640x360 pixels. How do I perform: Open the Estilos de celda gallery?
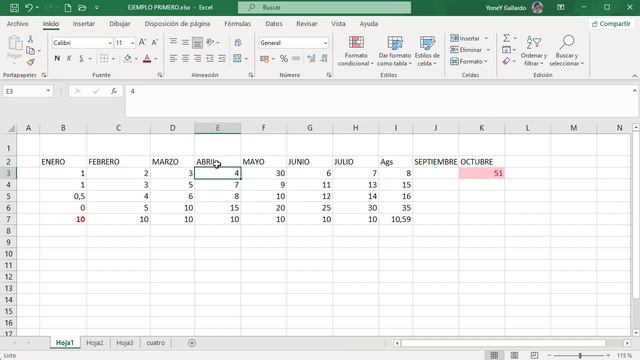(427, 51)
